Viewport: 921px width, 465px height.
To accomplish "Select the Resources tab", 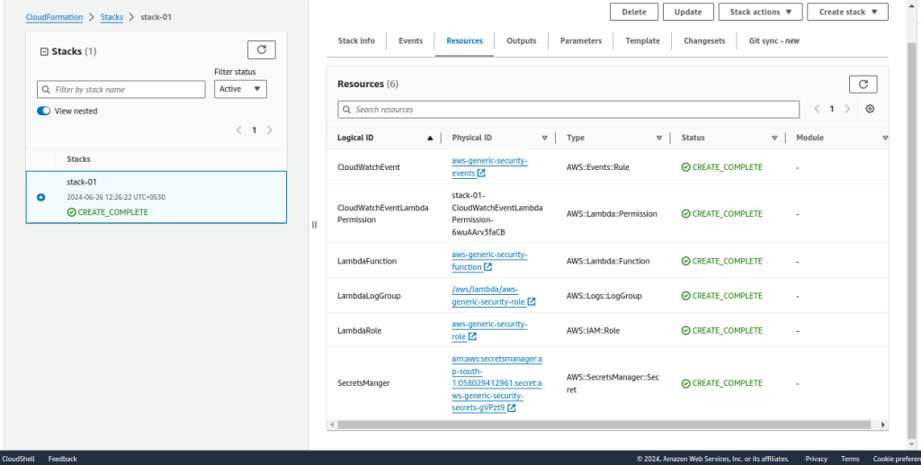I will 465,41.
